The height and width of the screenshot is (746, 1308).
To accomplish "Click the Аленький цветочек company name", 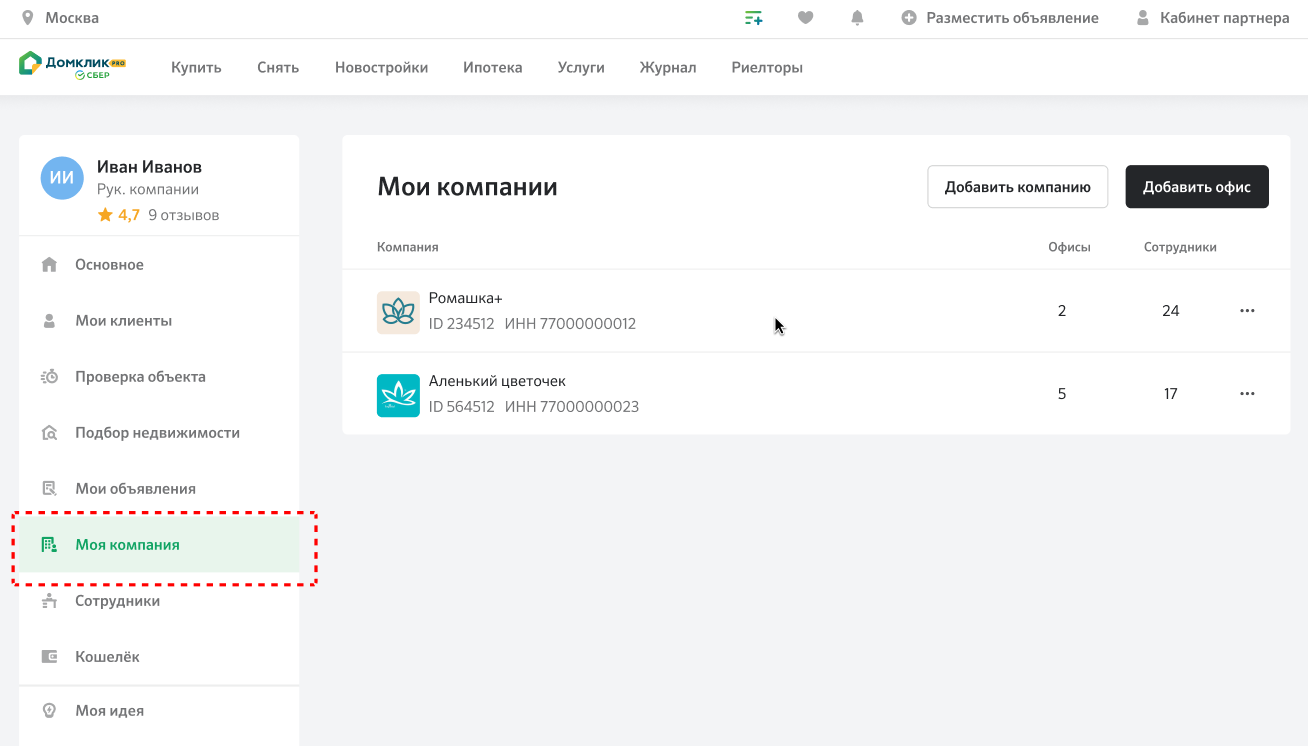I will coord(497,381).
